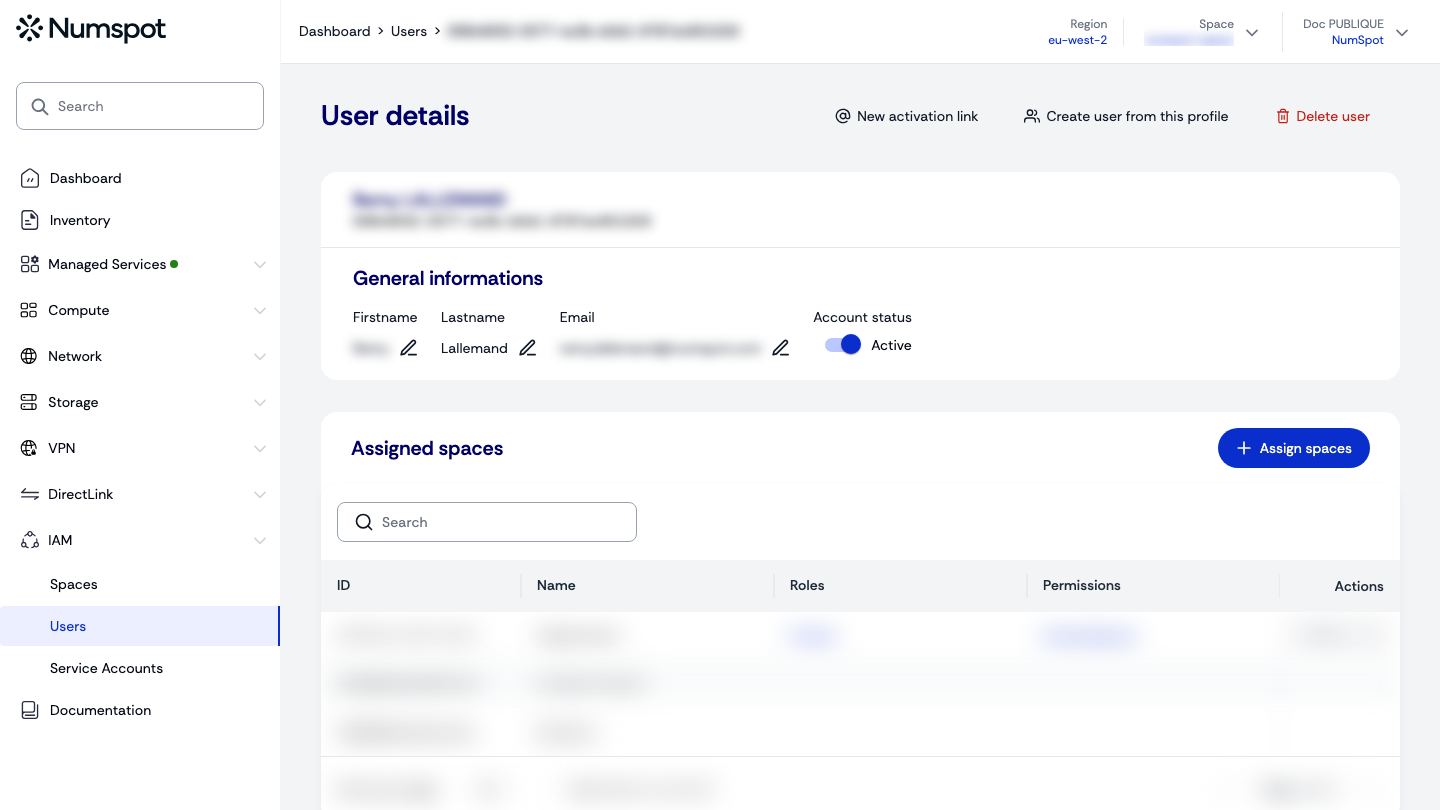This screenshot has height=810, width=1440.
Task: Go to Inventory in sidebar
Action: 80,220
